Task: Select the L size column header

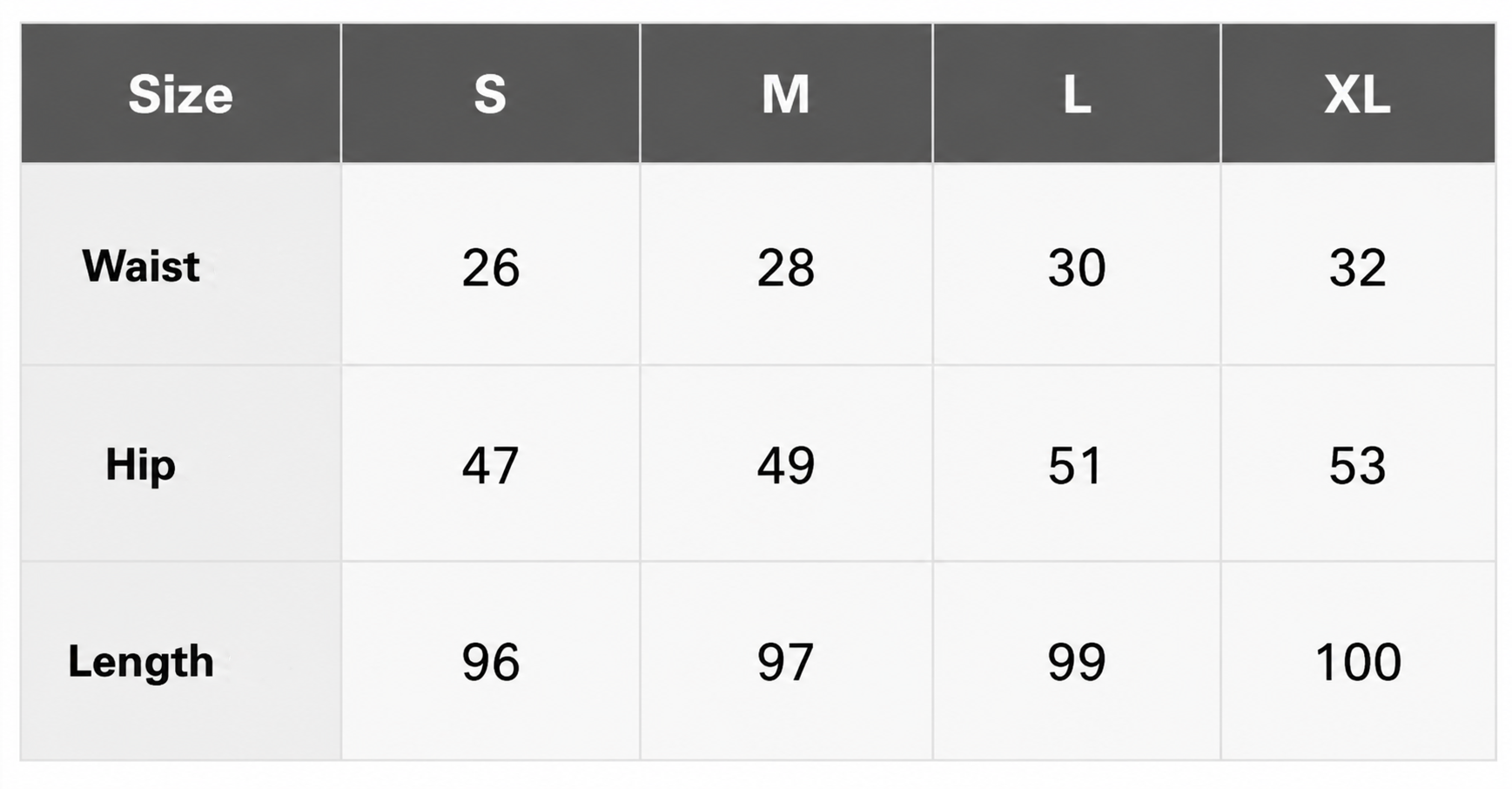Action: 1077,93
